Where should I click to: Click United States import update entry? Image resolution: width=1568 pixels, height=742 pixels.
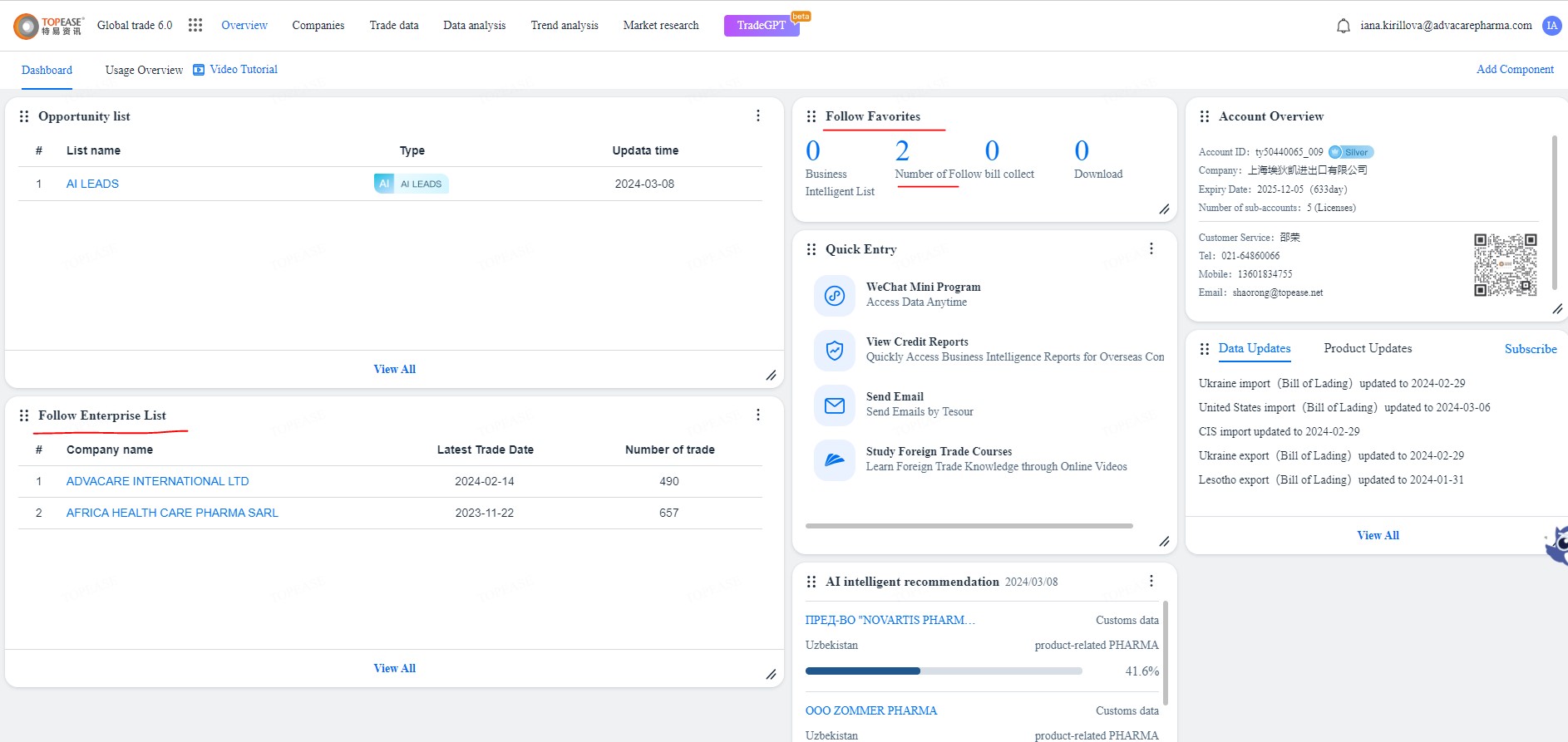pyautogui.click(x=1344, y=408)
